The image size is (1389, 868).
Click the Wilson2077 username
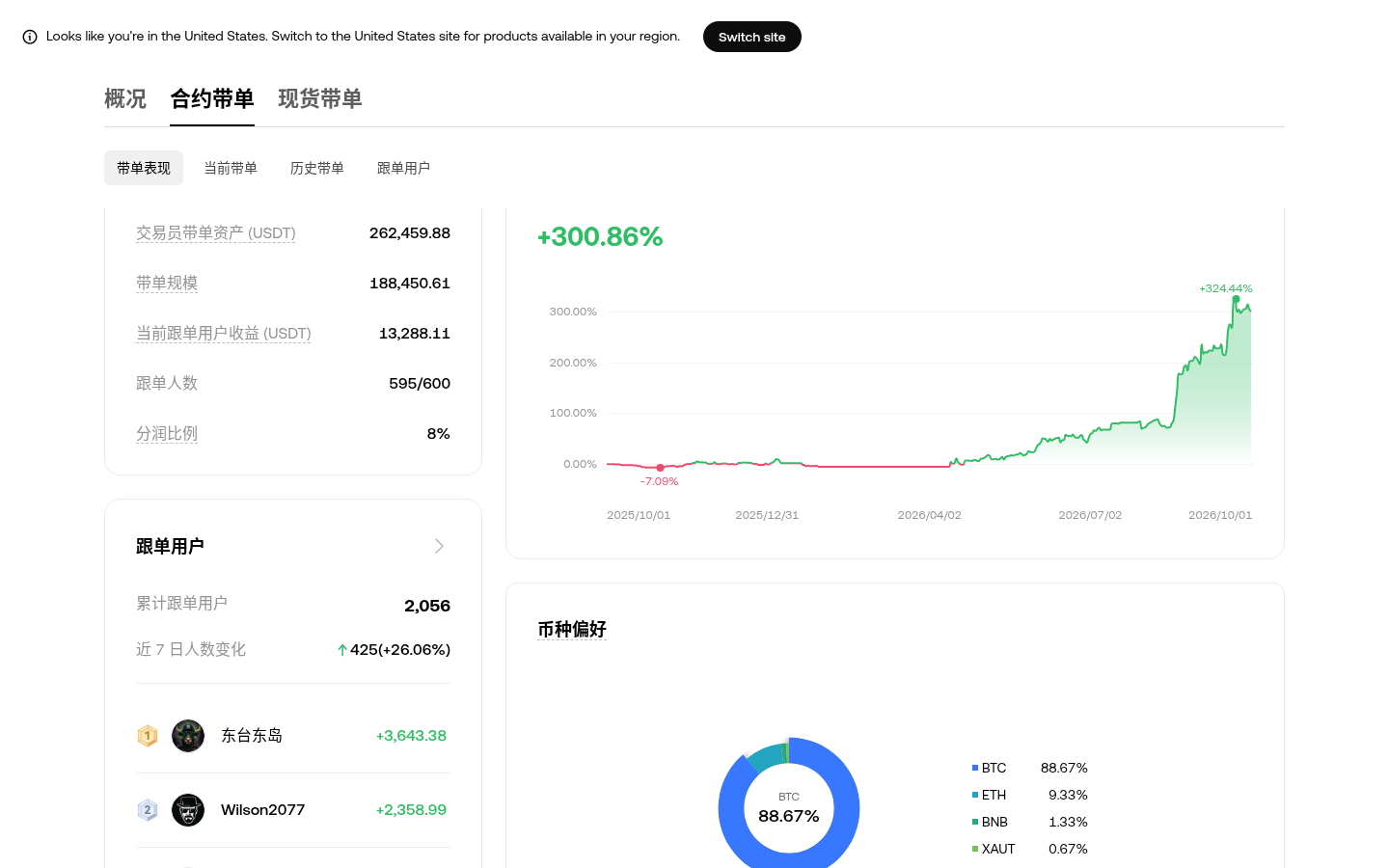coord(262,810)
